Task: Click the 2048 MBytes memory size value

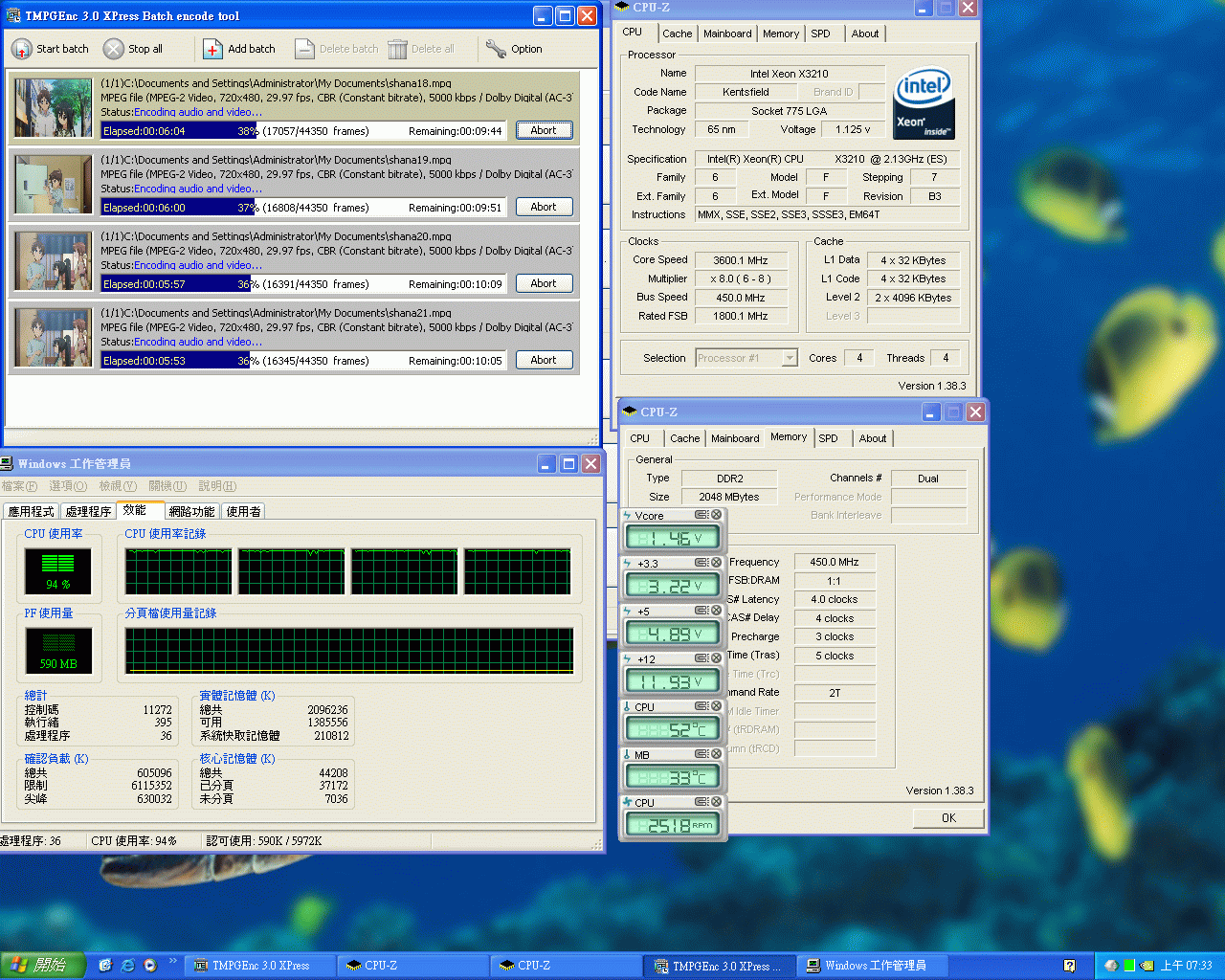Action: pyautogui.click(x=729, y=497)
